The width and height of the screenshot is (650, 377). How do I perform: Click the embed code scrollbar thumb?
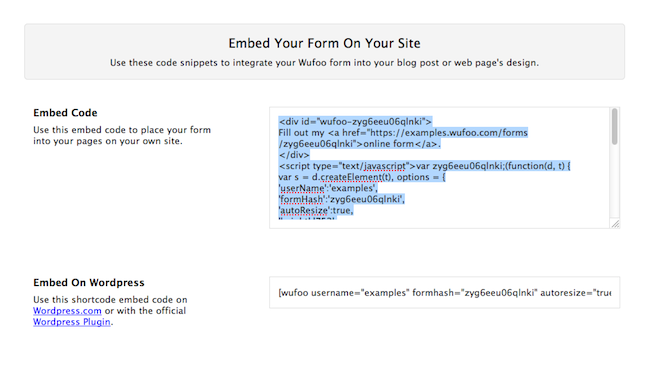click(x=614, y=126)
